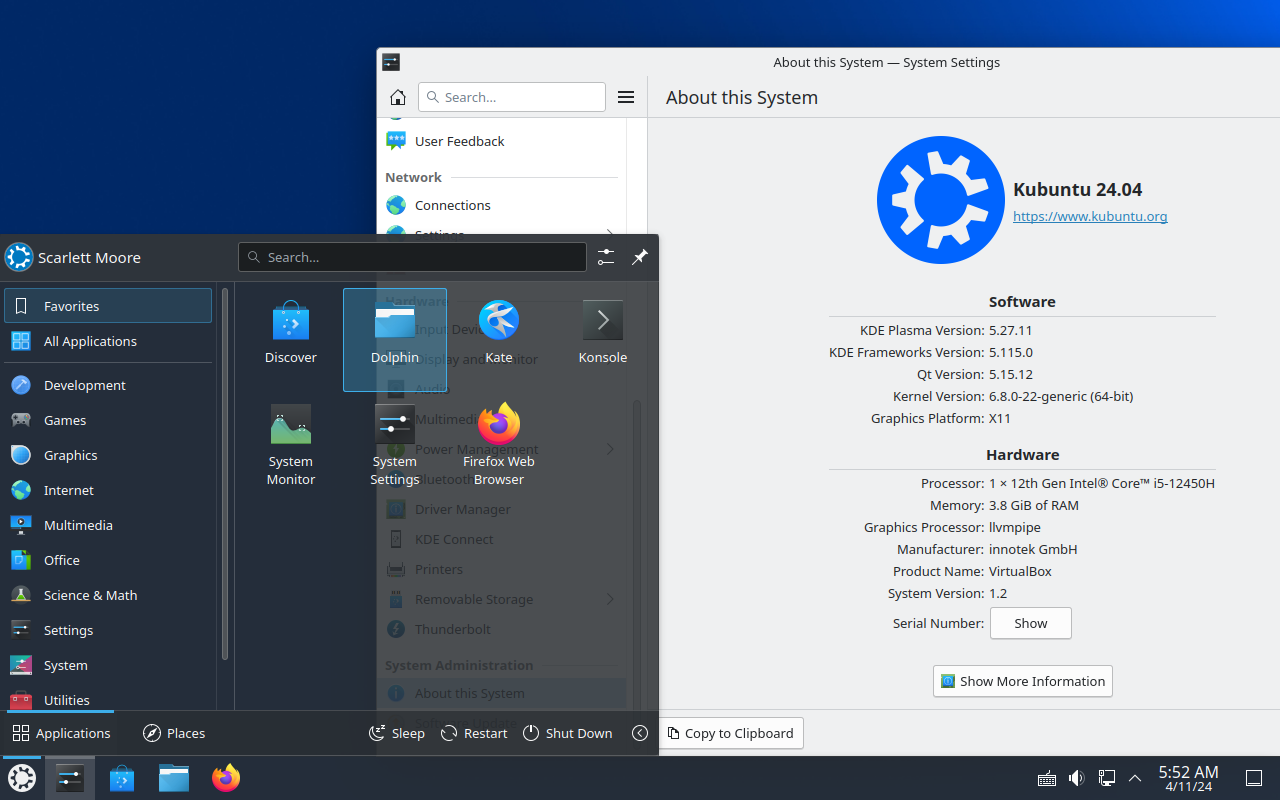Viewport: 1280px width, 800px height.
Task: Select the Product Name value VirtualBox
Action: point(1020,571)
